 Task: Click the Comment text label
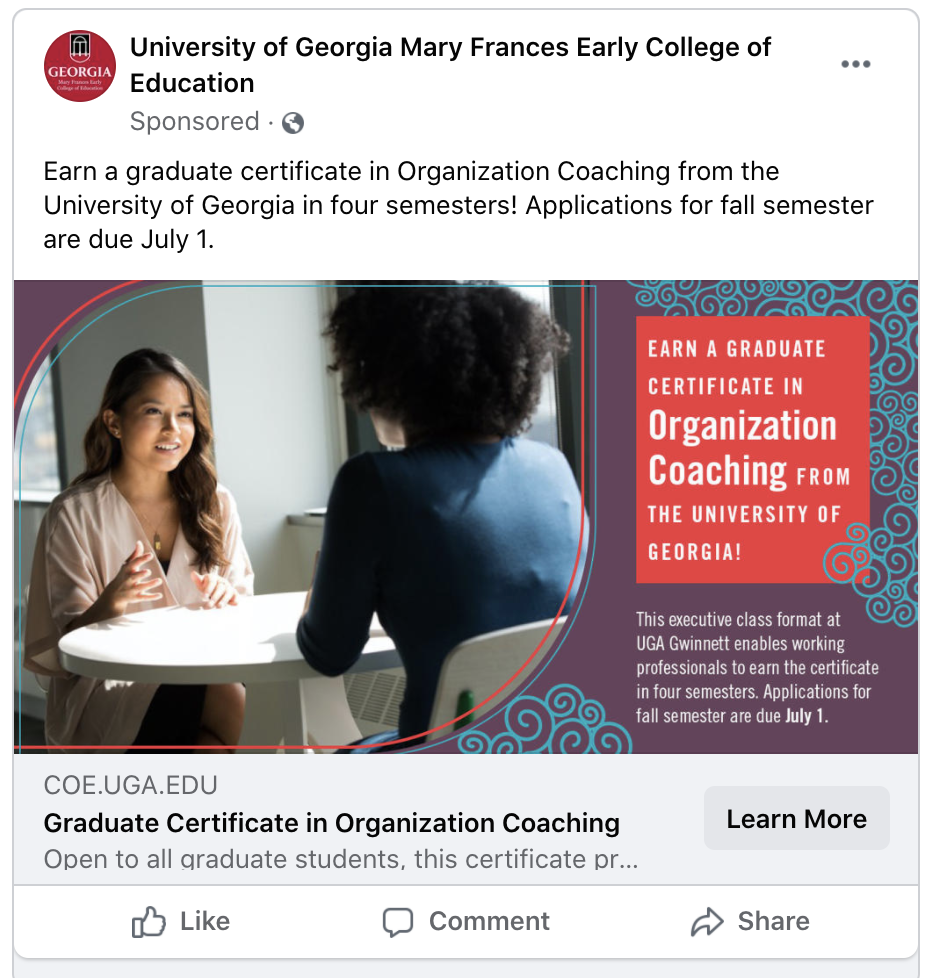click(x=489, y=921)
